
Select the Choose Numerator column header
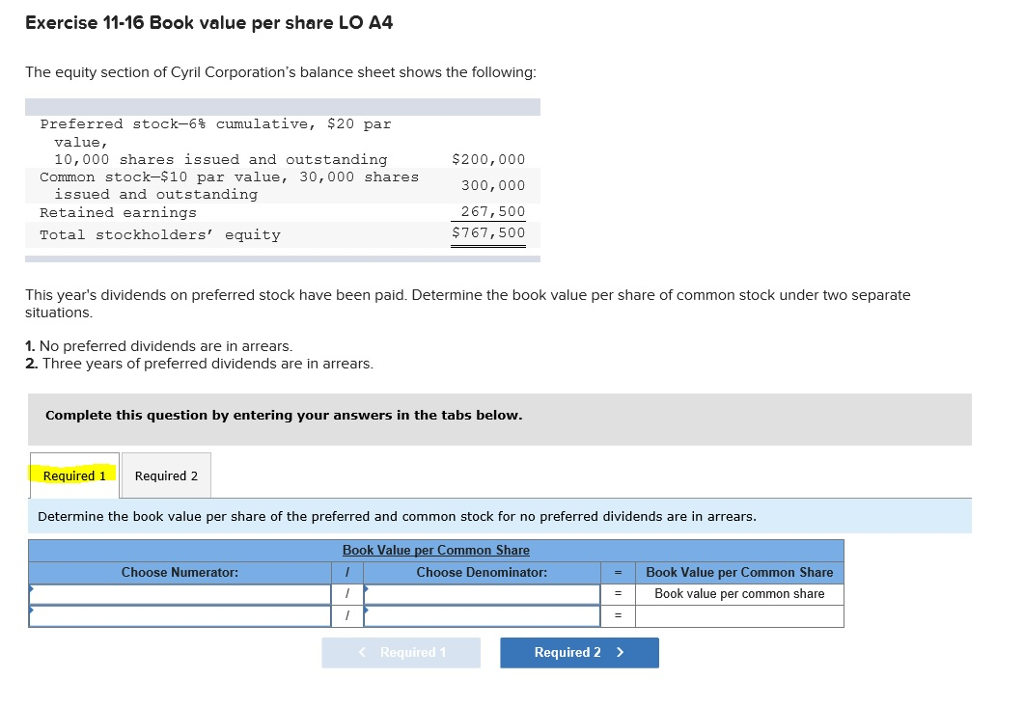[x=180, y=572]
